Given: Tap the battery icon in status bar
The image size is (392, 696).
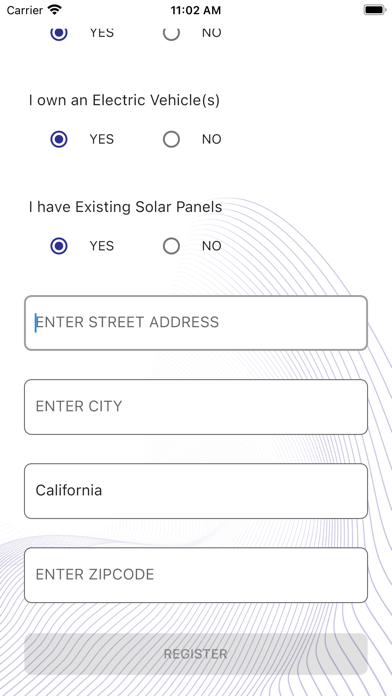Looking at the screenshot, I should (x=375, y=10).
